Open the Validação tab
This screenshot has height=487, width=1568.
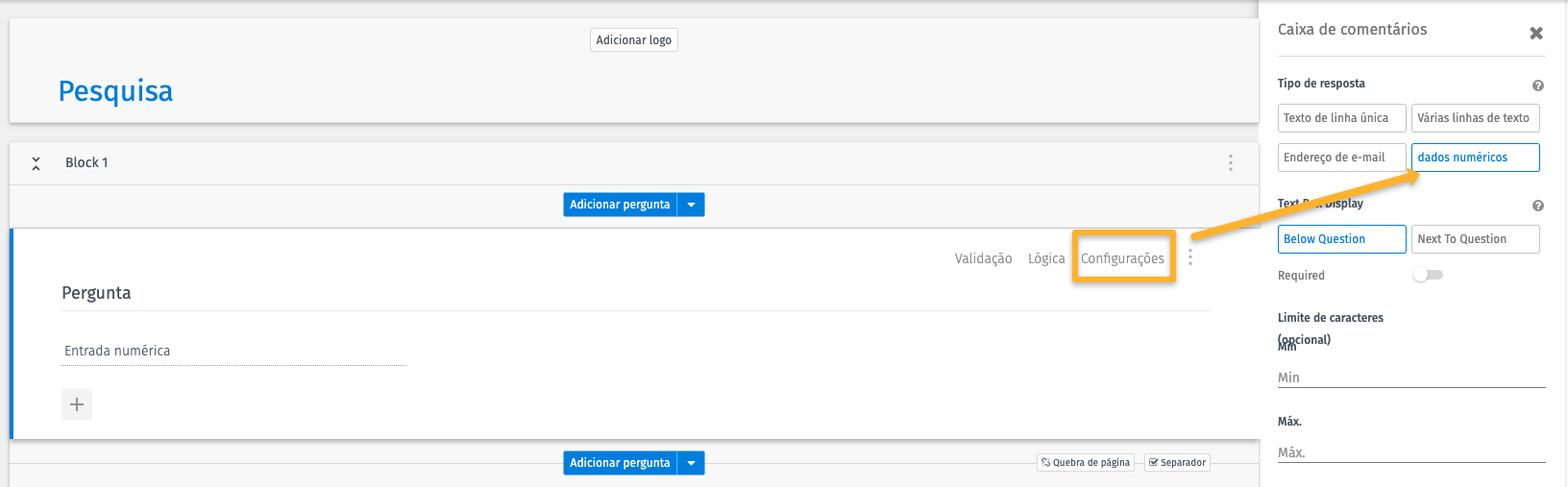983,258
